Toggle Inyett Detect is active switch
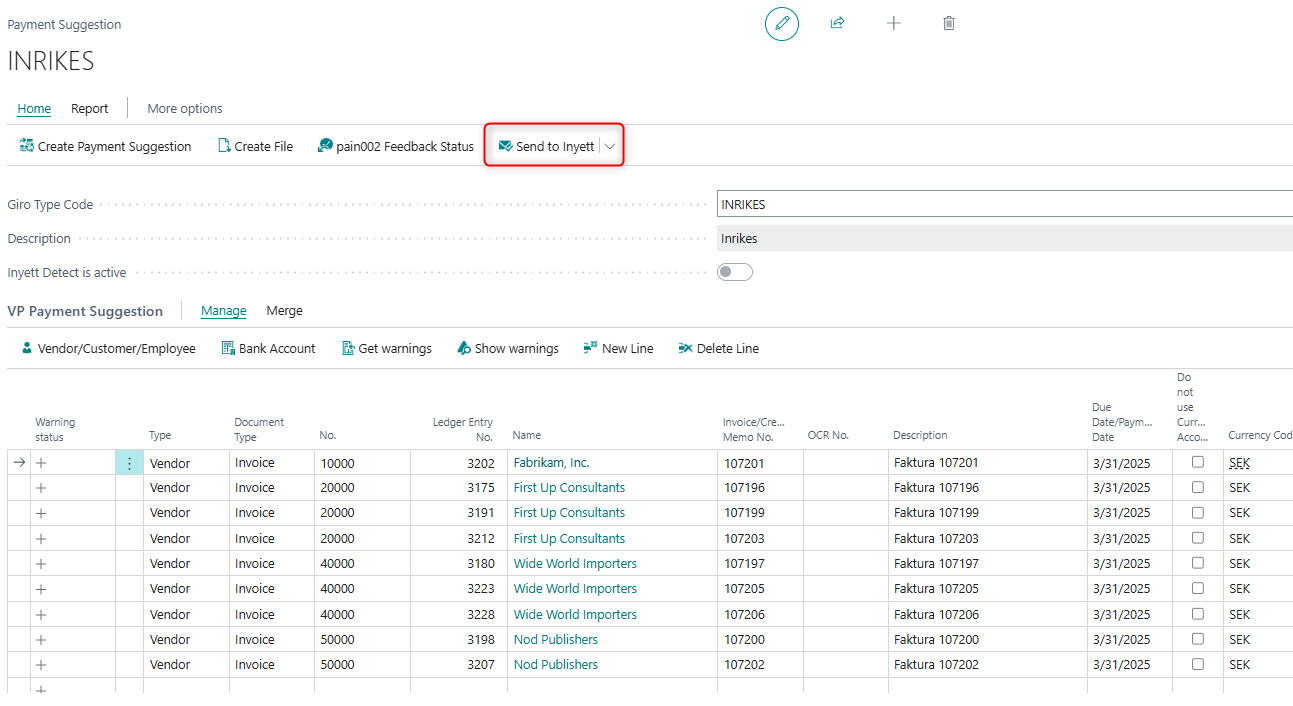This screenshot has width=1293, height=706. [735, 272]
